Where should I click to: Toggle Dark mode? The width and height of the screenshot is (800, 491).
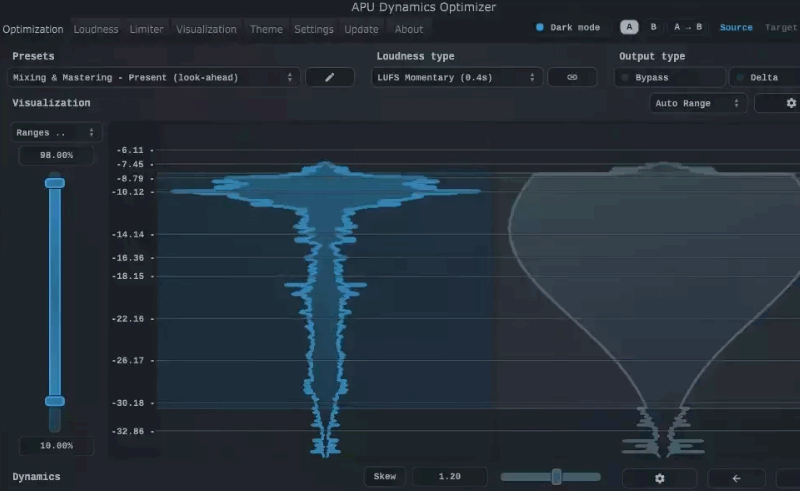[x=567, y=27]
